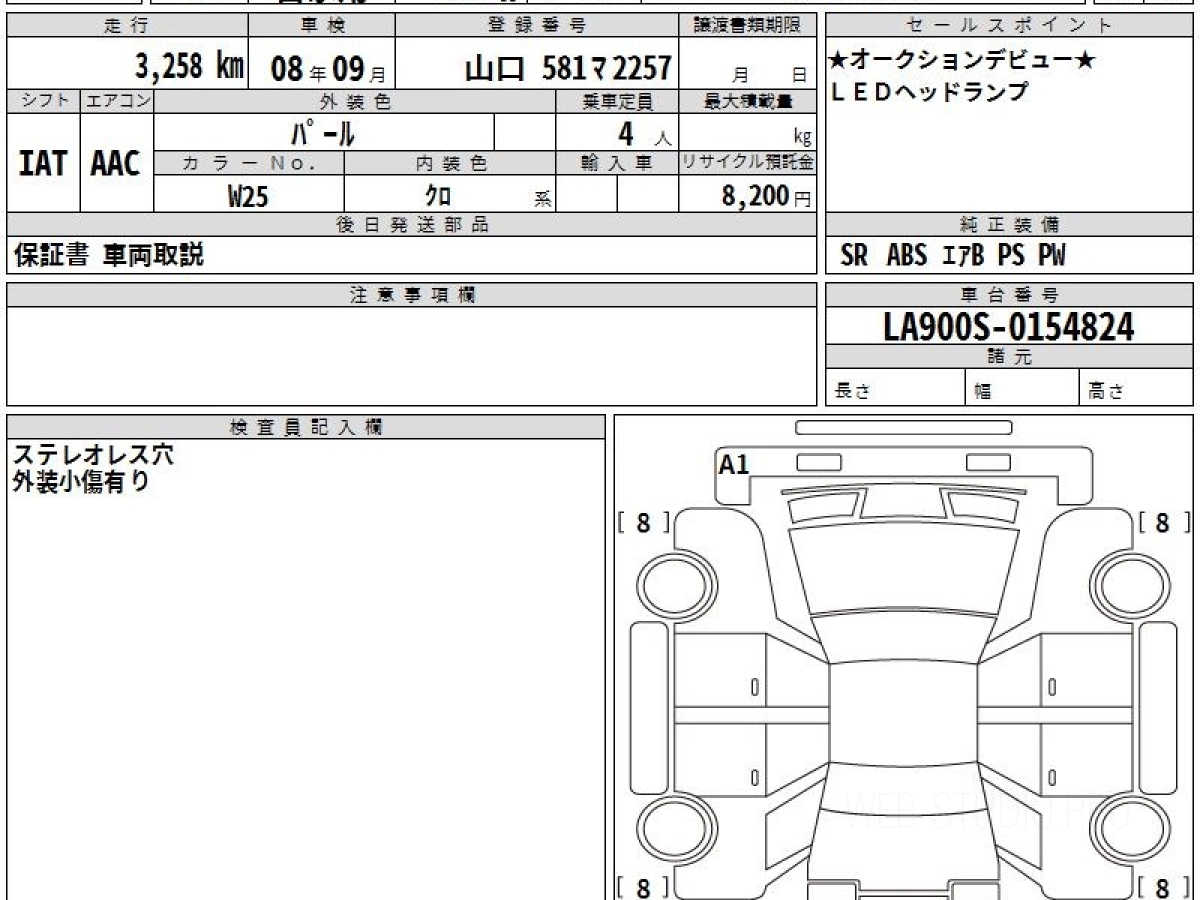
Task: Select the color code W25
Action: (248, 196)
